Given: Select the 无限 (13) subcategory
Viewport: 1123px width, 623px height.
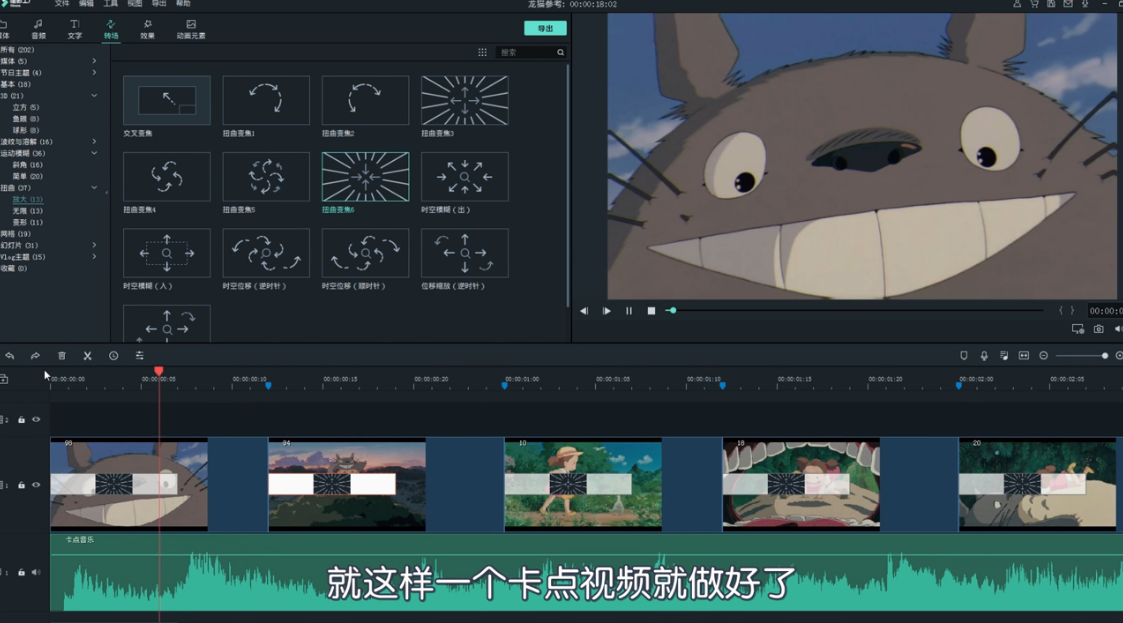Looking at the screenshot, I should [x=27, y=211].
